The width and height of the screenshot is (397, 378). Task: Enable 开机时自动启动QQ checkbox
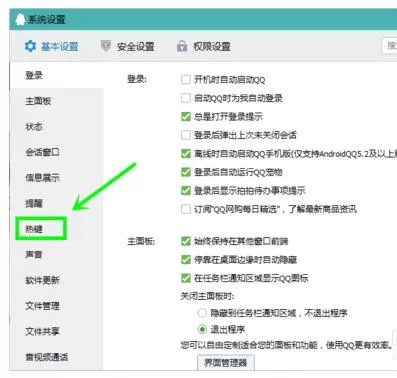[185, 80]
